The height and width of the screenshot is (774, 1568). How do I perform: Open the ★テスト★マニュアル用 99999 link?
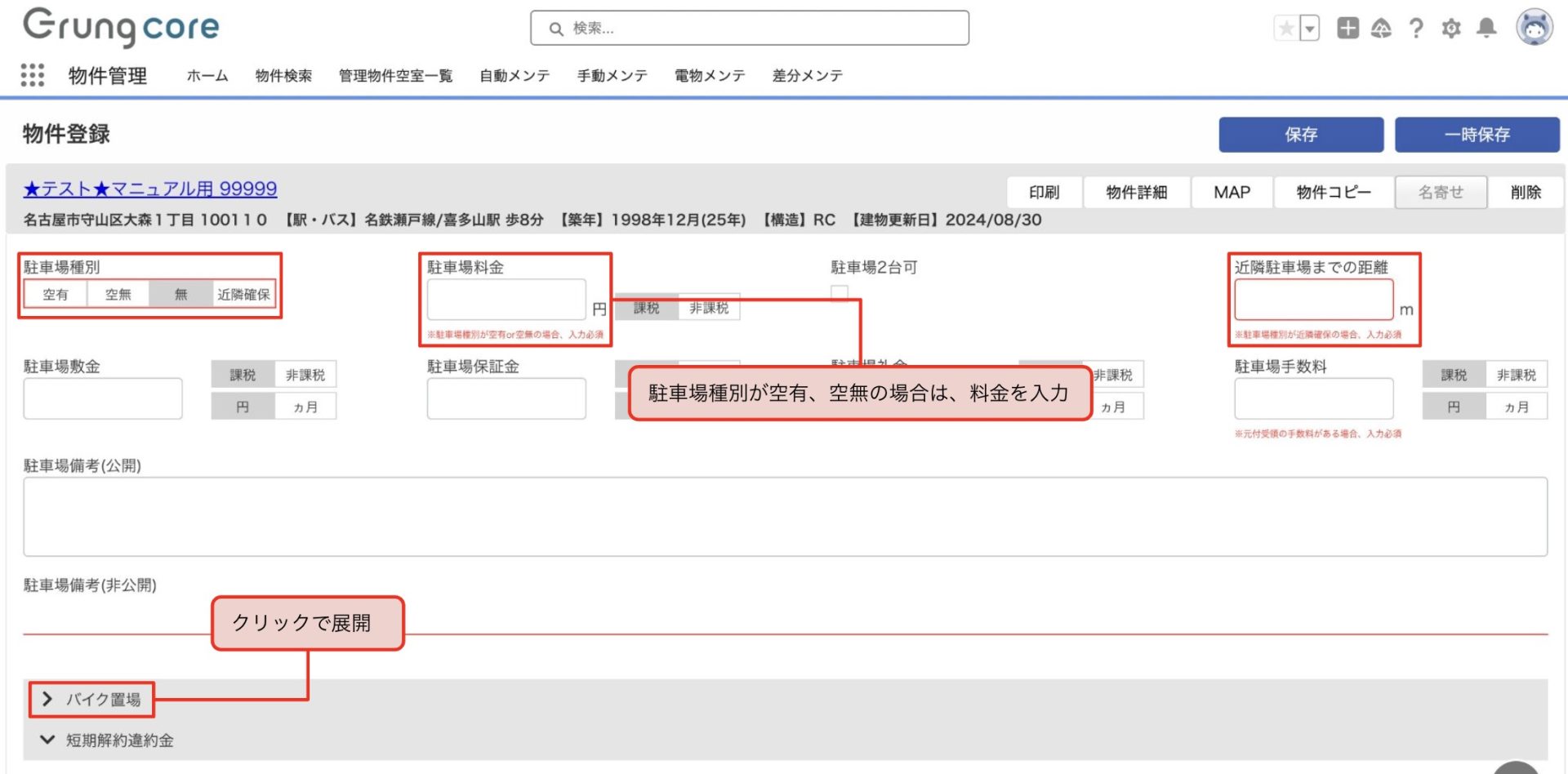point(150,189)
